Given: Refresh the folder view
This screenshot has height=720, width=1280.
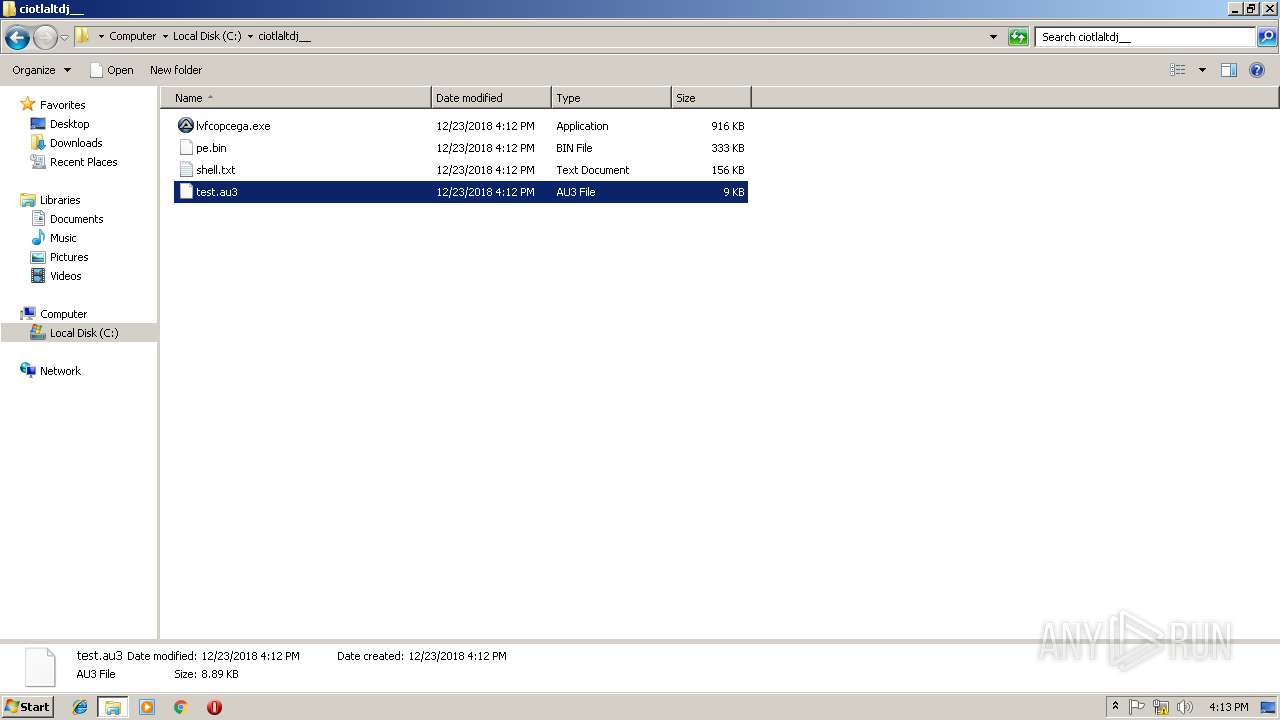Looking at the screenshot, I should point(1018,37).
